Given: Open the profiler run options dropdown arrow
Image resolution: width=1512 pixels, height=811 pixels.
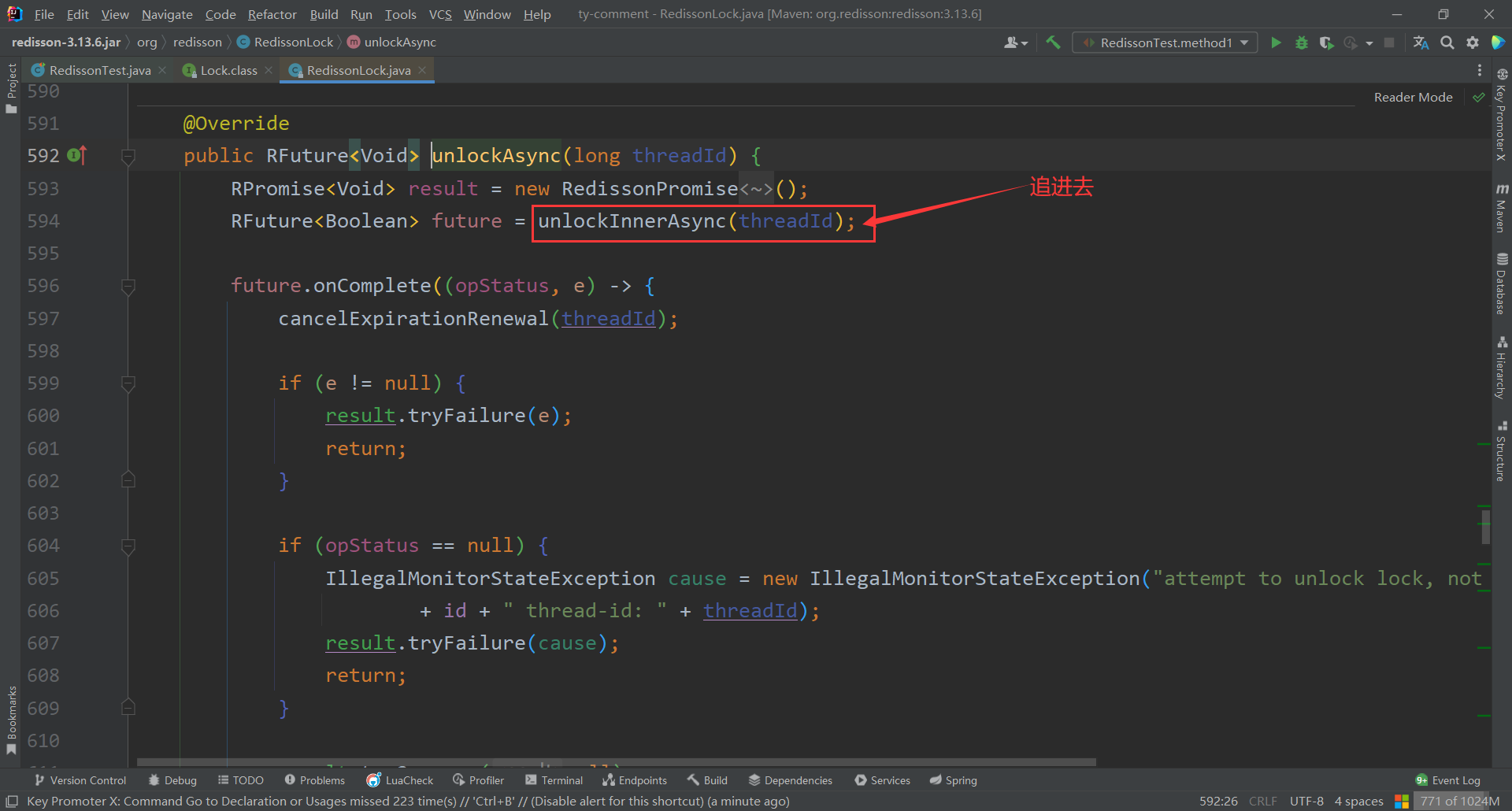Looking at the screenshot, I should pyautogui.click(x=1369, y=43).
